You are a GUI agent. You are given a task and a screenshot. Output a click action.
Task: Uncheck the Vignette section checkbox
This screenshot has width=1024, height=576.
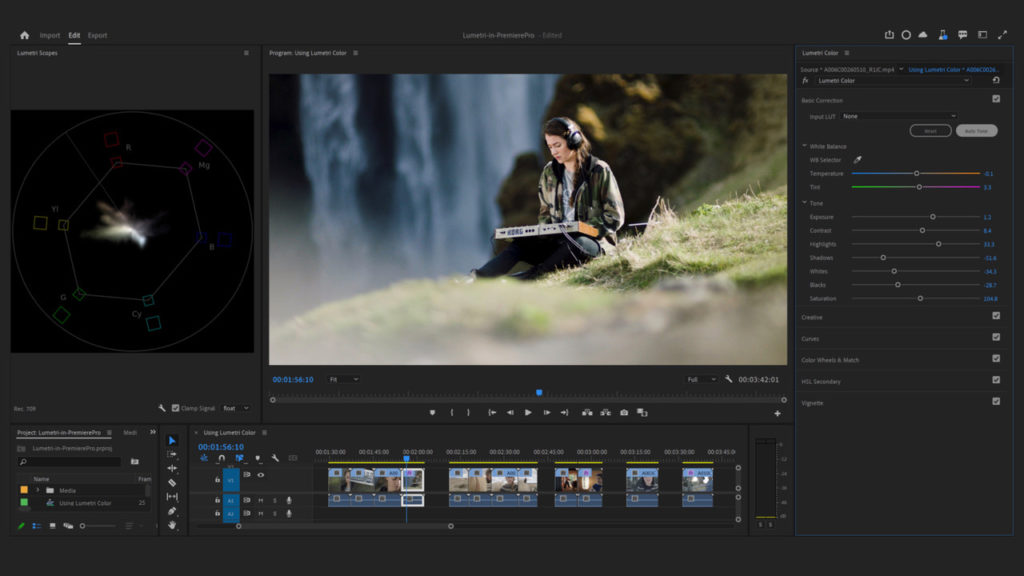[995, 402]
